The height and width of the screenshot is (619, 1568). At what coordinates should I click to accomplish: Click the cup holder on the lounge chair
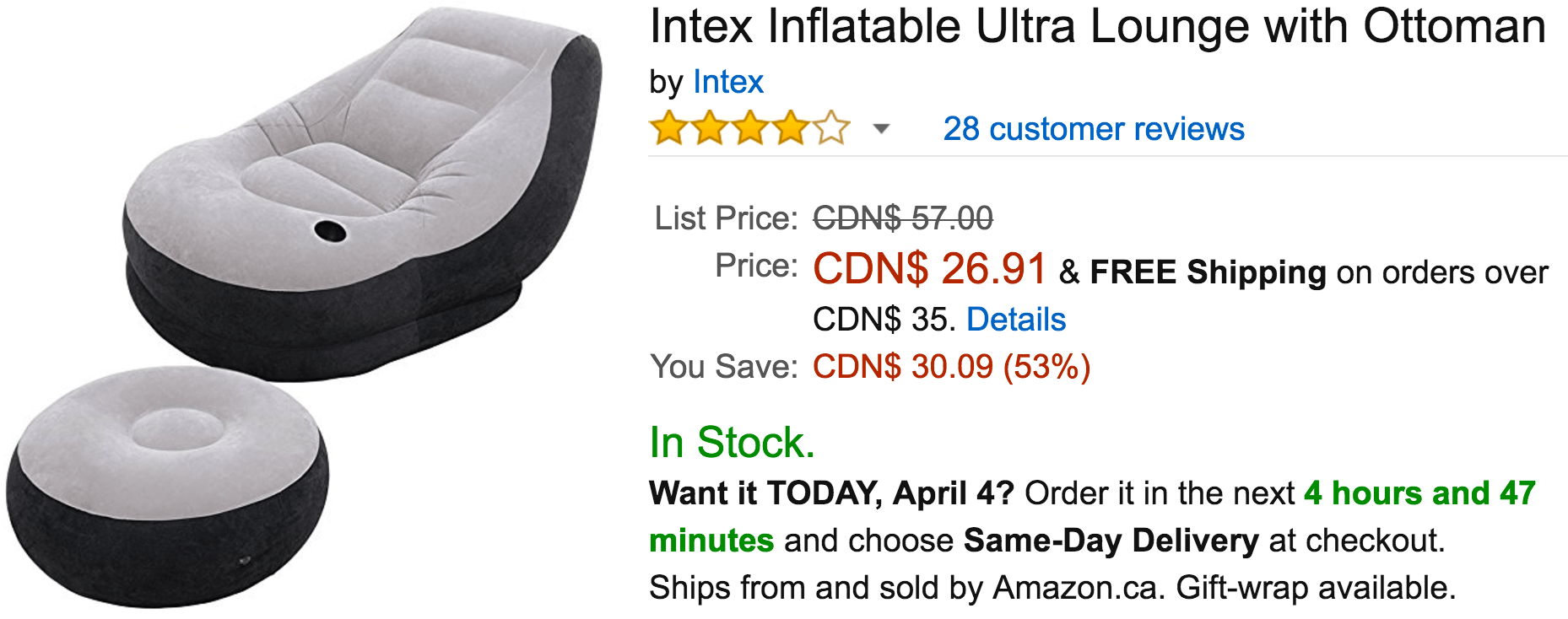(330, 229)
